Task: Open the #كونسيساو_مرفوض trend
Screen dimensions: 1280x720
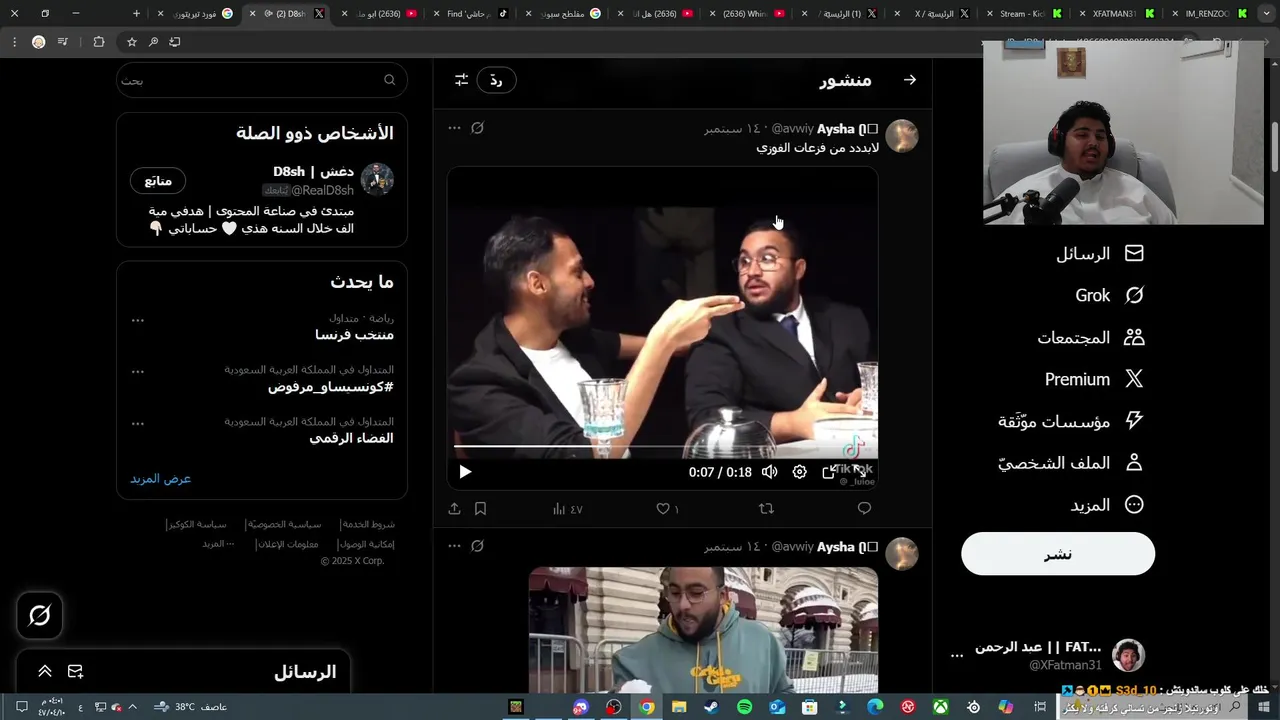Action: pyautogui.click(x=330, y=386)
